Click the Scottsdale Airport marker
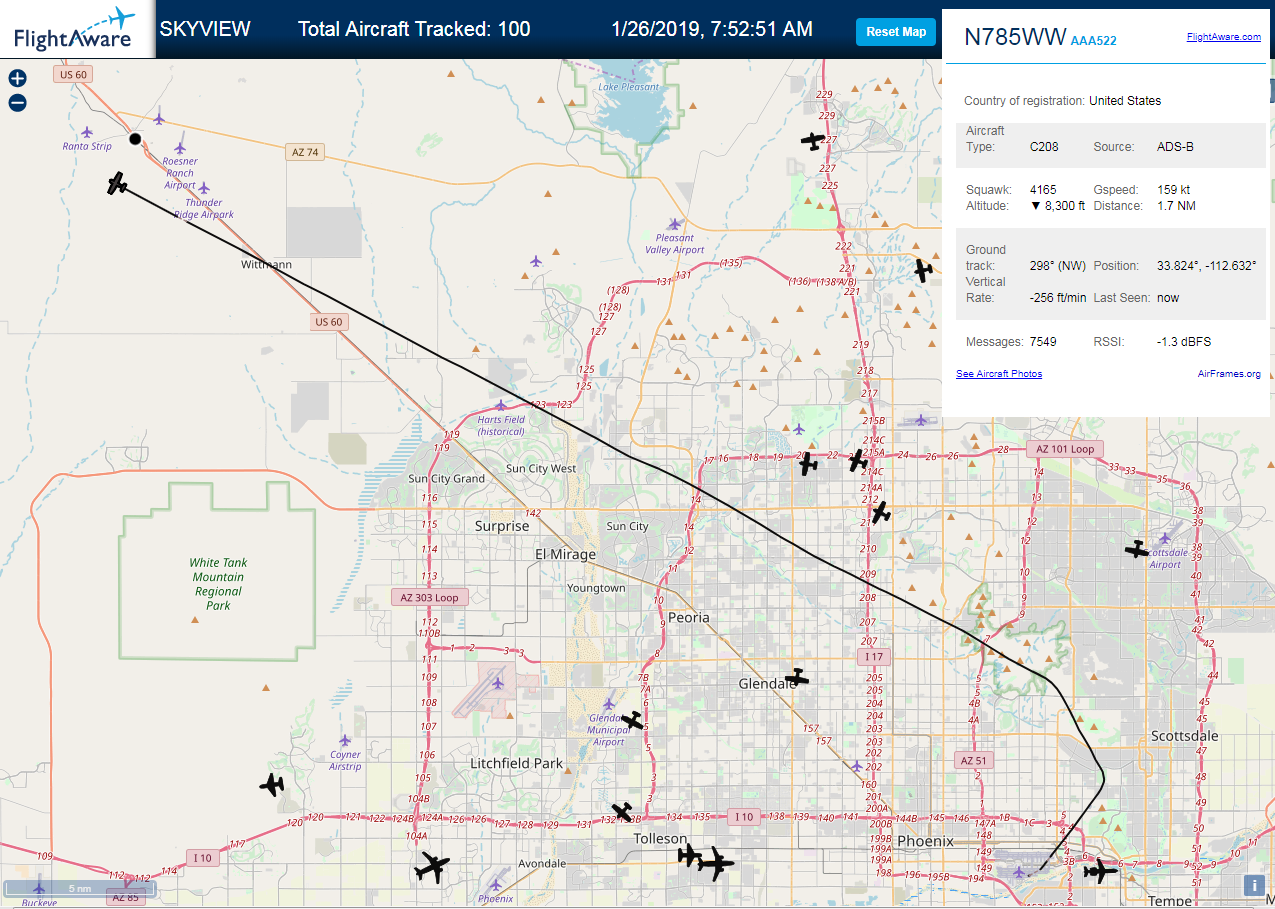1275x909 pixels. tap(1164, 539)
